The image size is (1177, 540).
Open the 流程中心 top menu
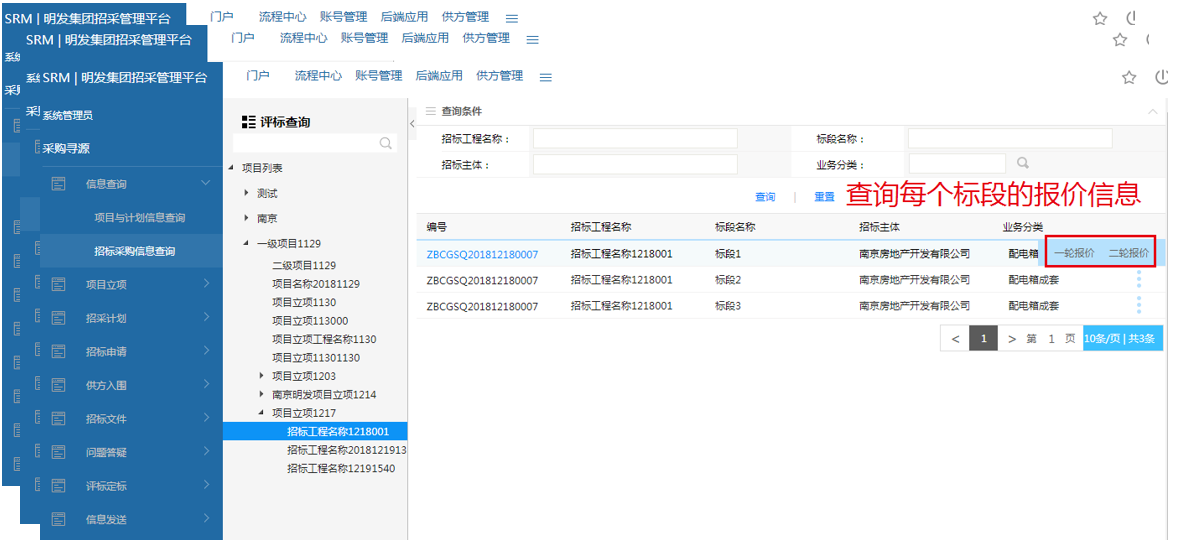(x=318, y=76)
